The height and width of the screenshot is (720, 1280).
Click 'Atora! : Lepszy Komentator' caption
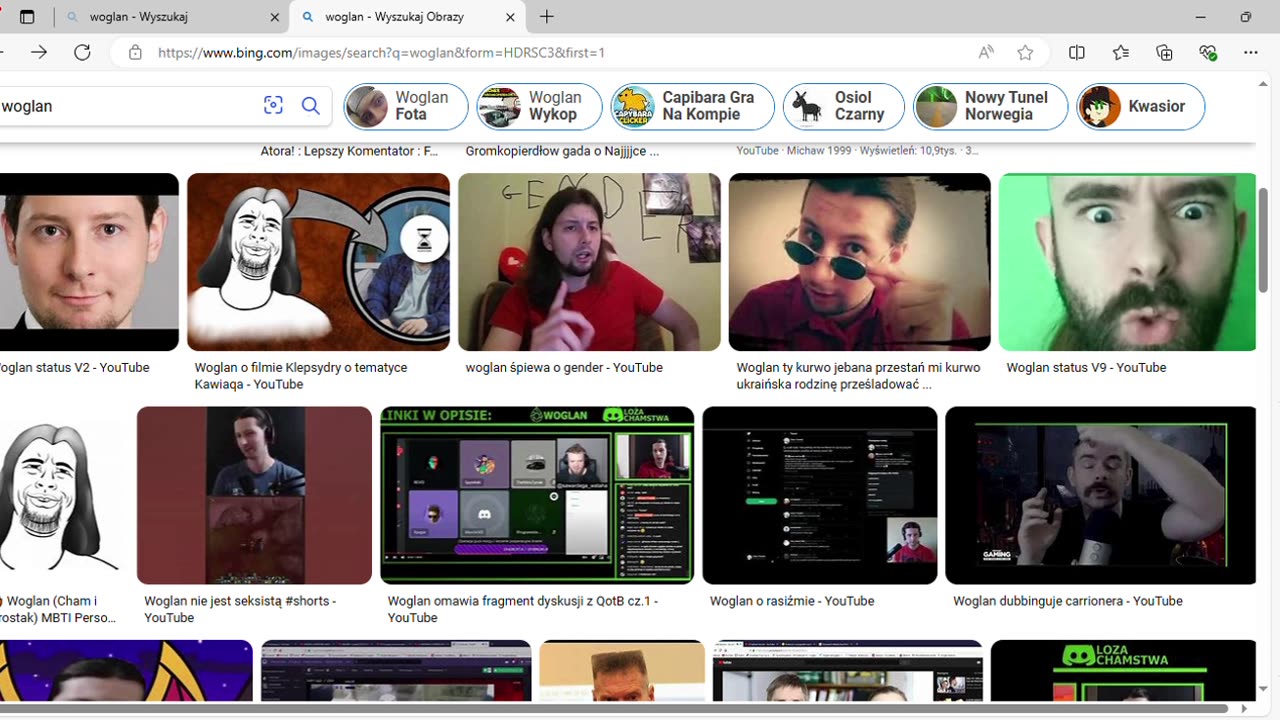pos(349,151)
